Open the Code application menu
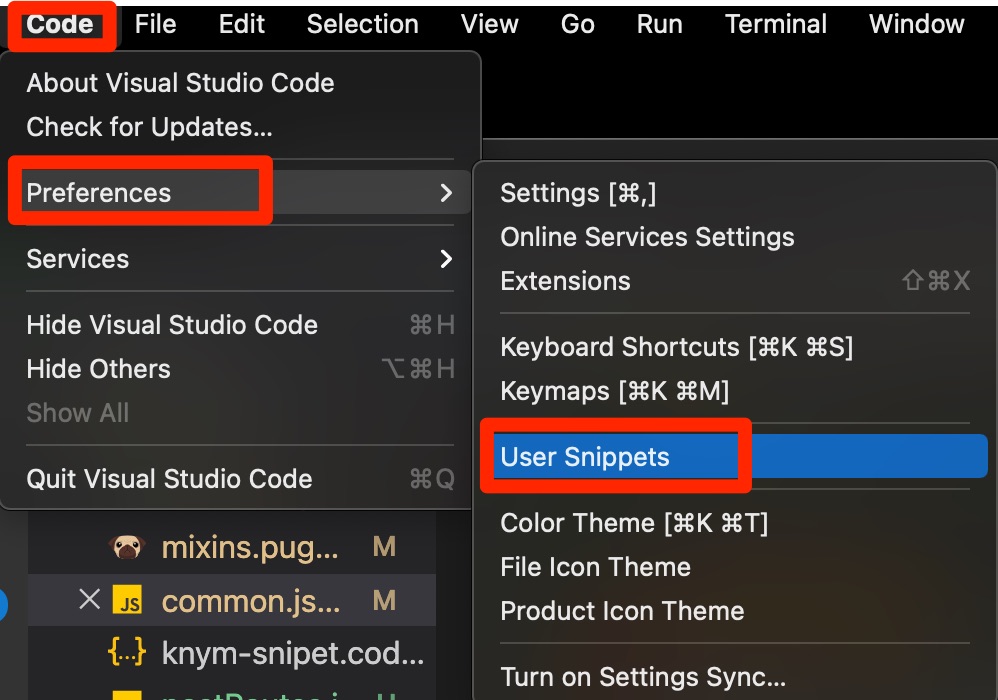The image size is (998, 700). pos(60,24)
